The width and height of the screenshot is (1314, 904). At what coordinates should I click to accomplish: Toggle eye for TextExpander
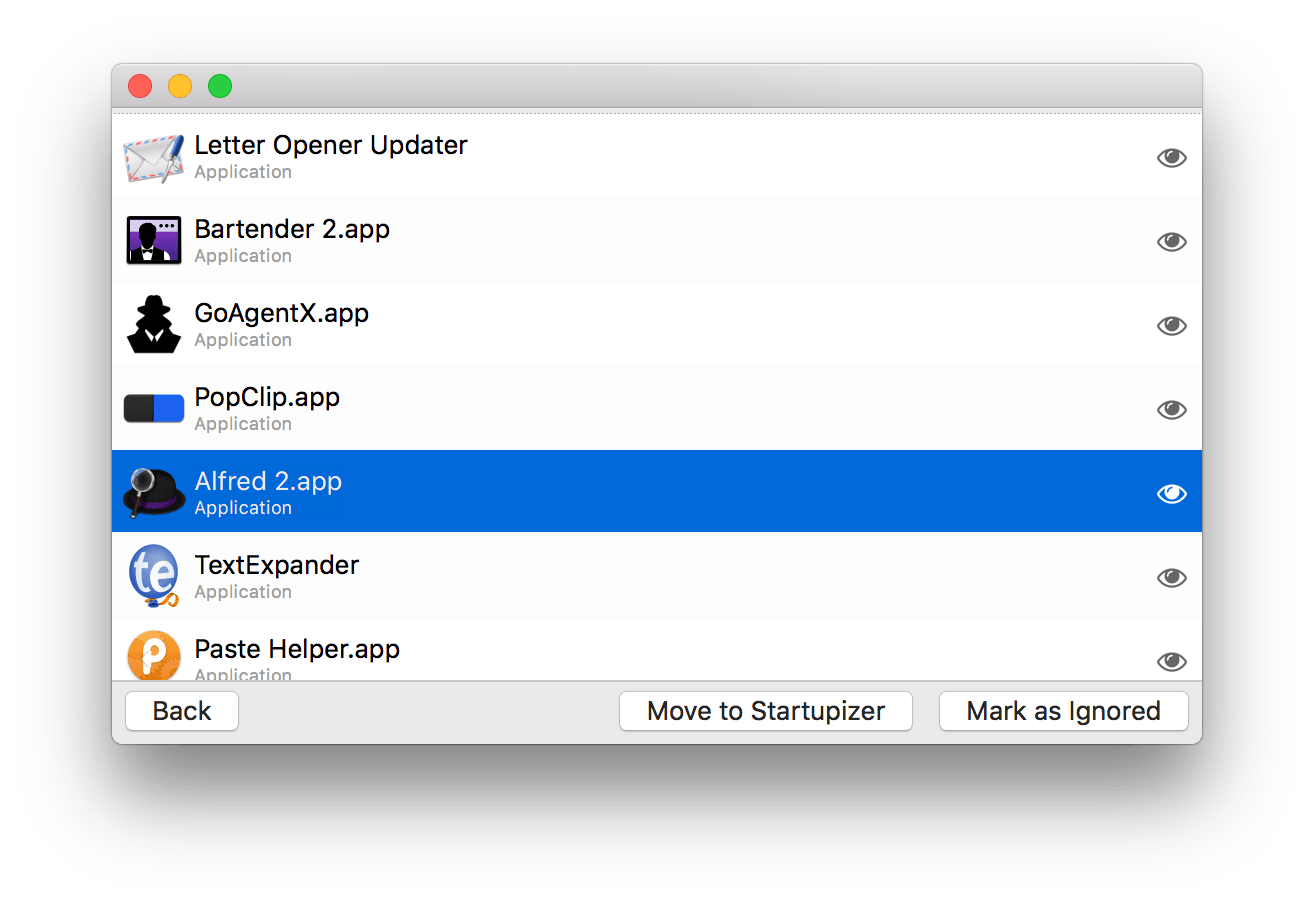tap(1171, 578)
